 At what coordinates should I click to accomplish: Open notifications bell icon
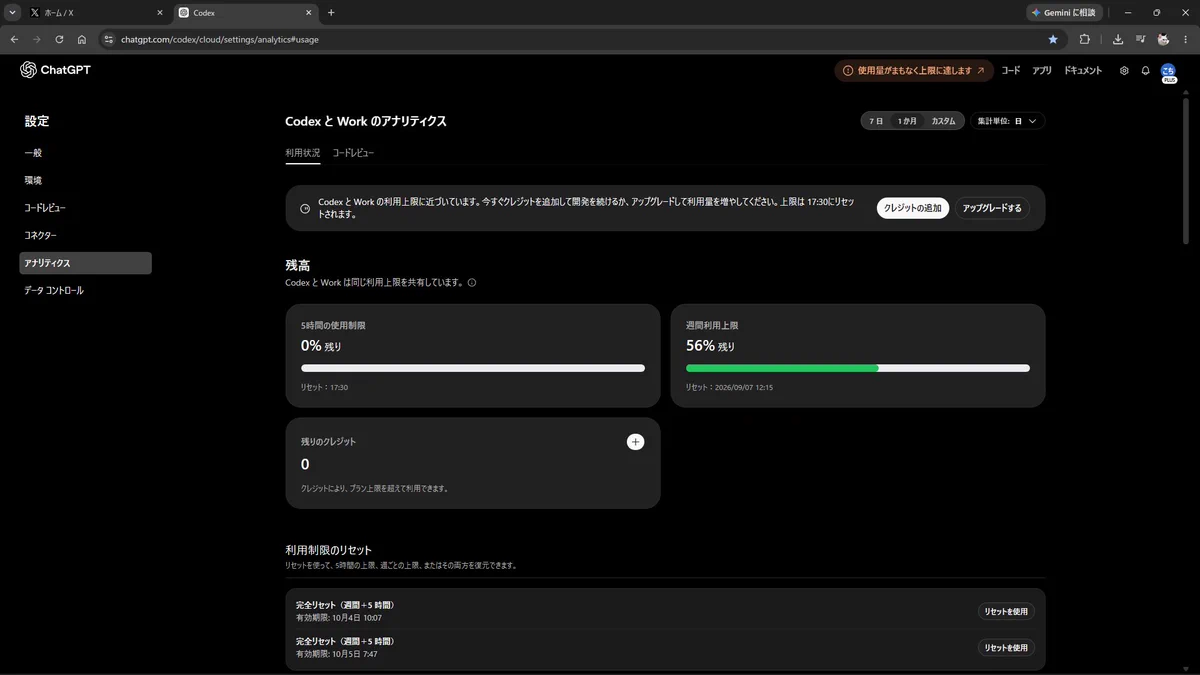point(1146,71)
